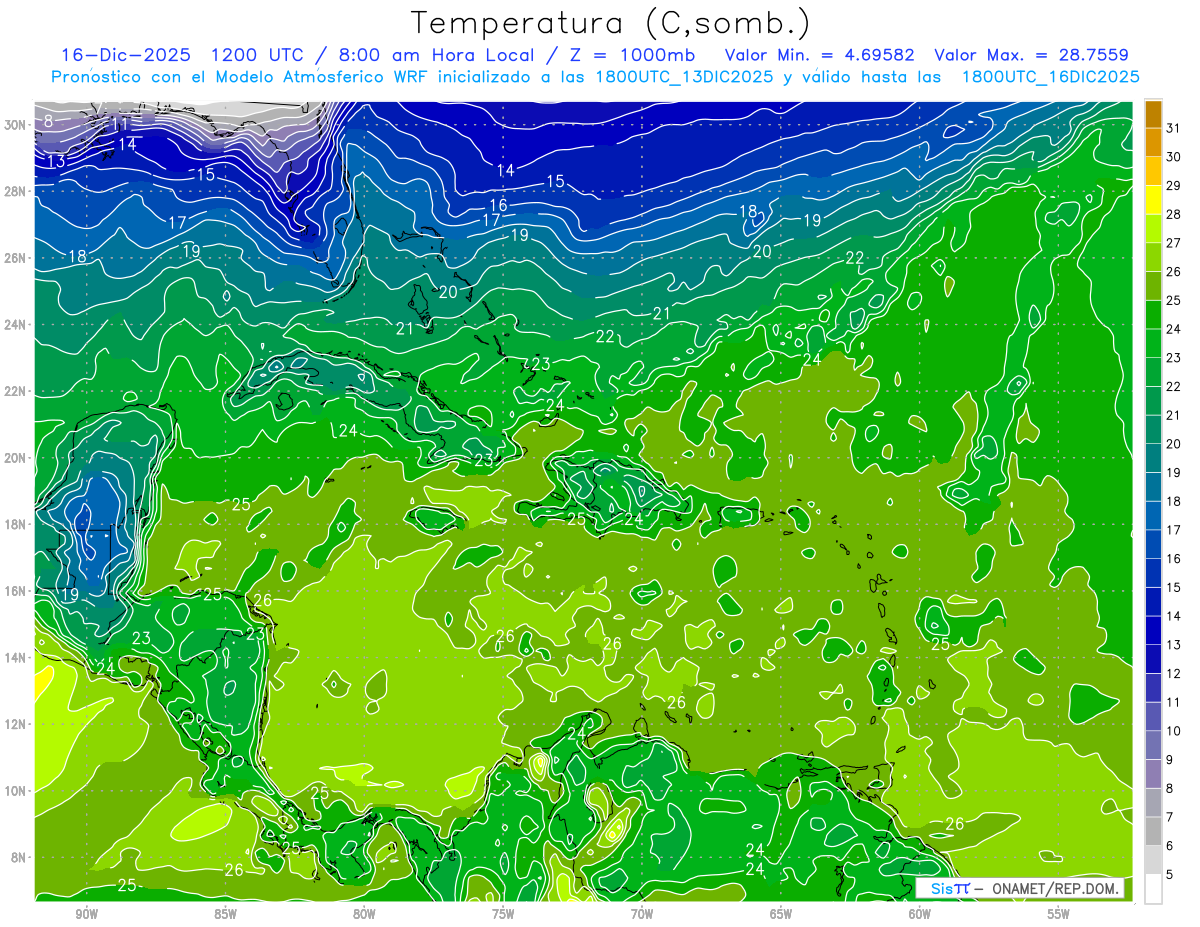Click the "8" contour label on the map

pos(48,122)
